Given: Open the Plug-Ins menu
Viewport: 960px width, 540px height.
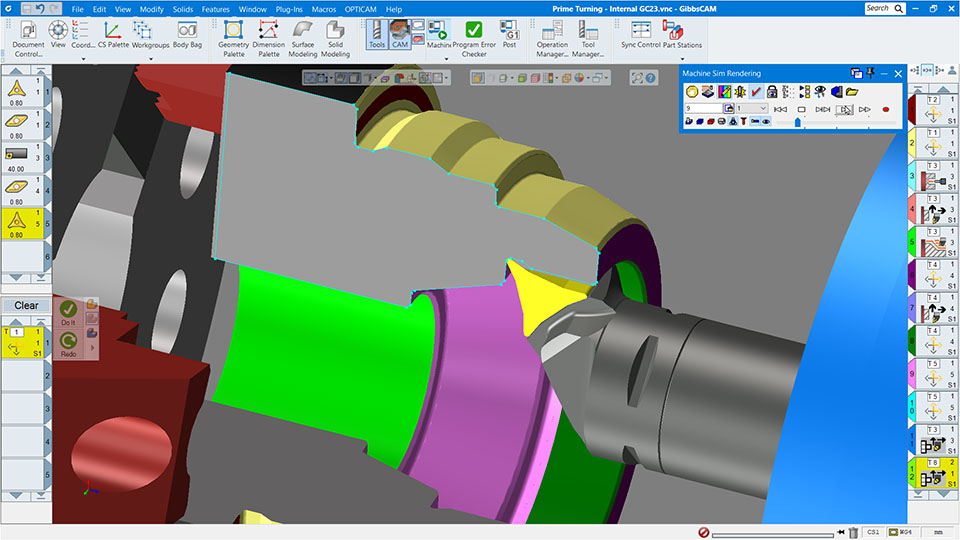Looking at the screenshot, I should (x=289, y=9).
